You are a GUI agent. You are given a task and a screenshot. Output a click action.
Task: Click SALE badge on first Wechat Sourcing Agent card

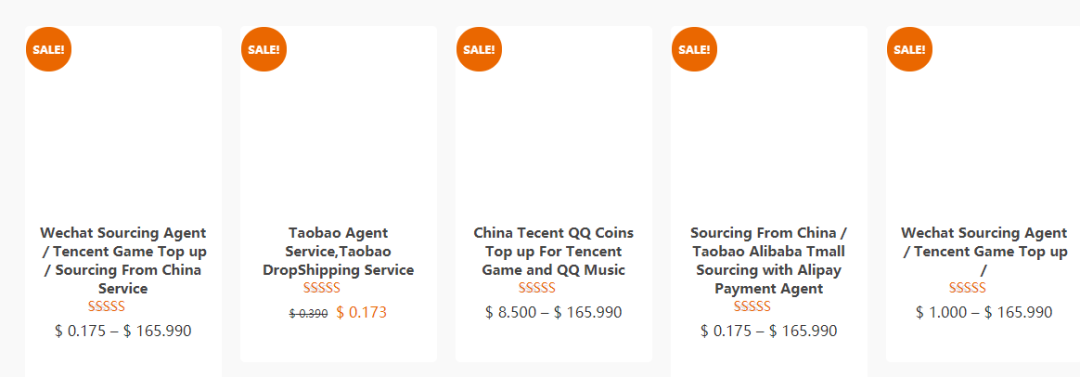pyautogui.click(x=48, y=49)
